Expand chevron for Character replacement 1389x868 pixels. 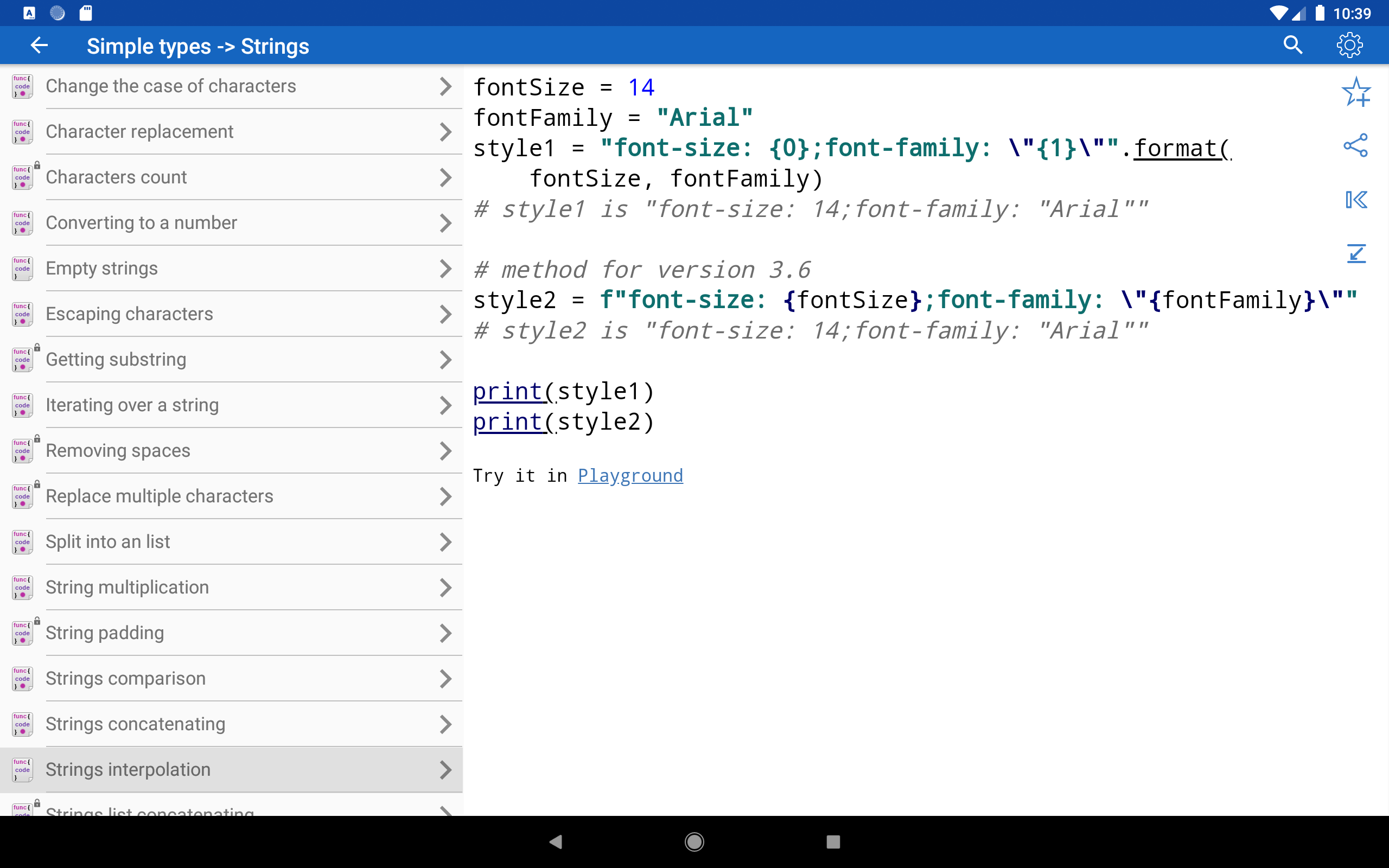pos(445,131)
